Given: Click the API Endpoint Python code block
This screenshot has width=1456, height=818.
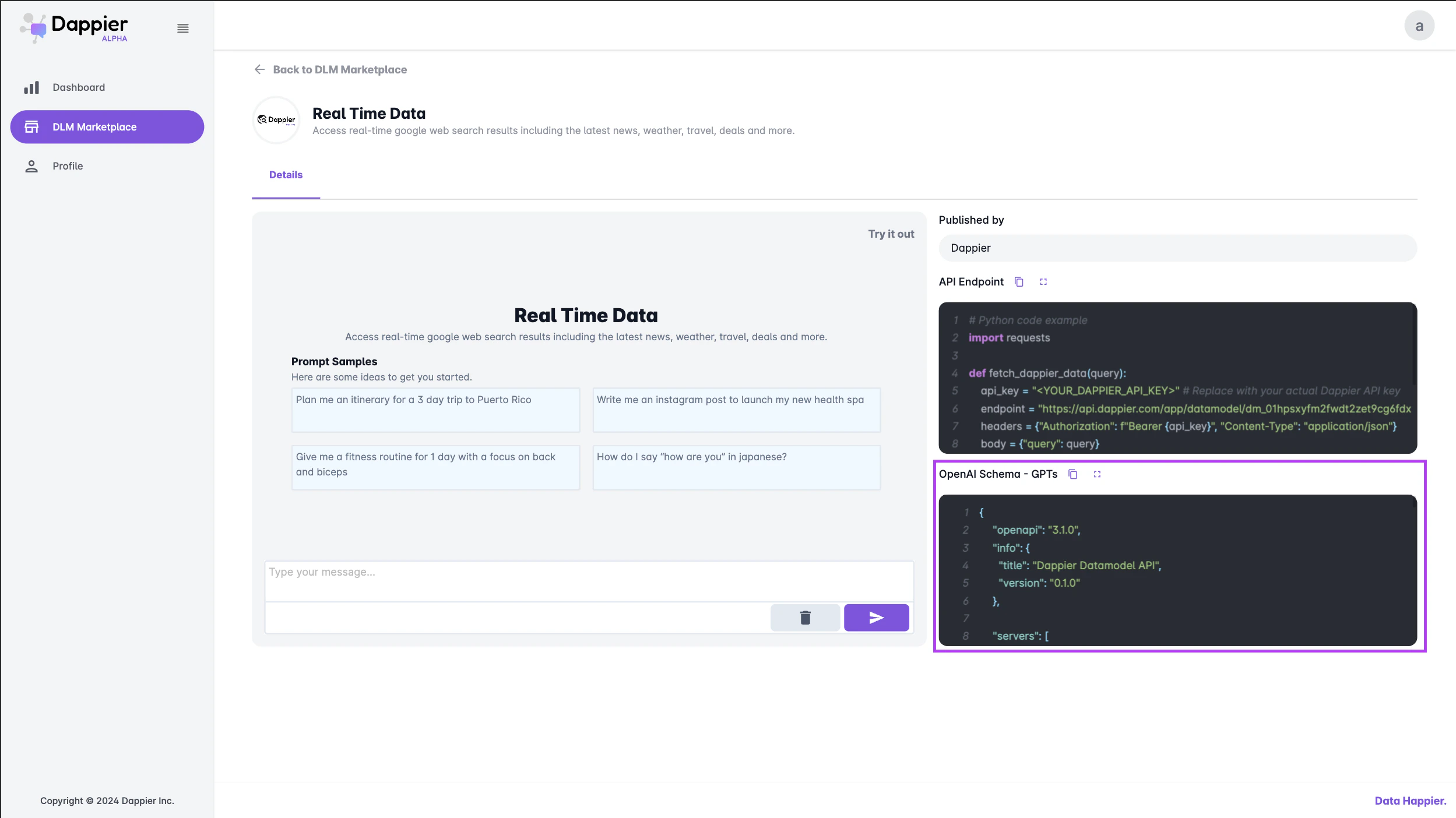Looking at the screenshot, I should point(1177,378).
